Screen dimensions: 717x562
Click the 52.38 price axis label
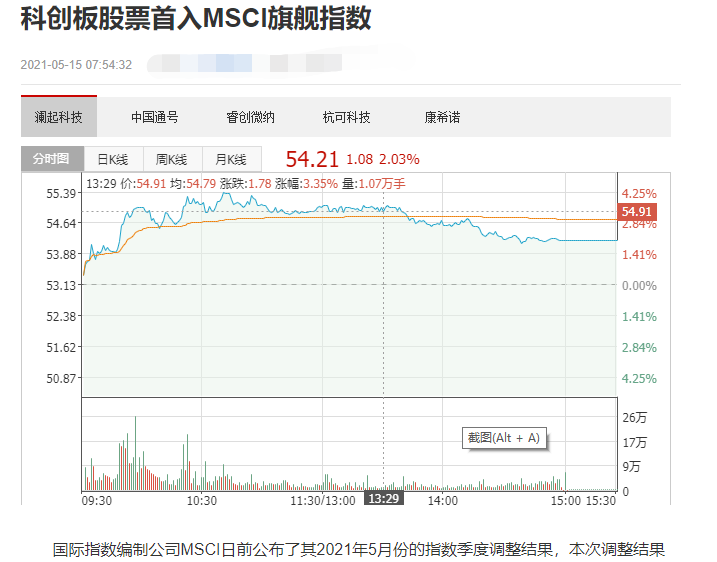(x=61, y=316)
